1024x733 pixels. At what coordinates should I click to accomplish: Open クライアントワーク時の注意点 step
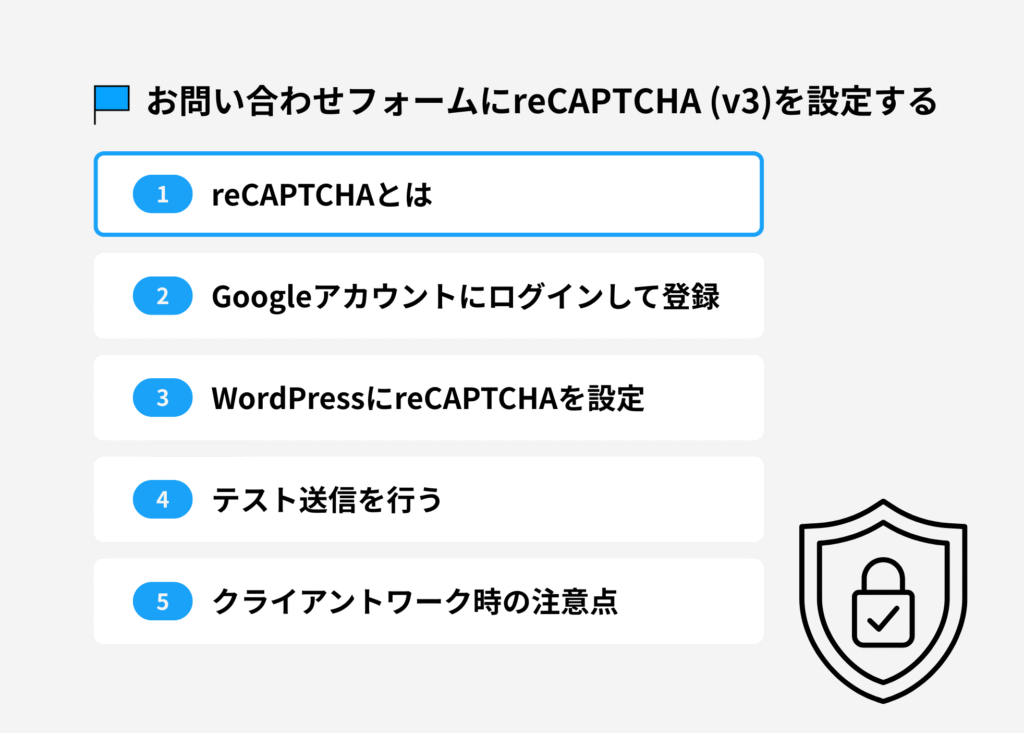coord(414,602)
